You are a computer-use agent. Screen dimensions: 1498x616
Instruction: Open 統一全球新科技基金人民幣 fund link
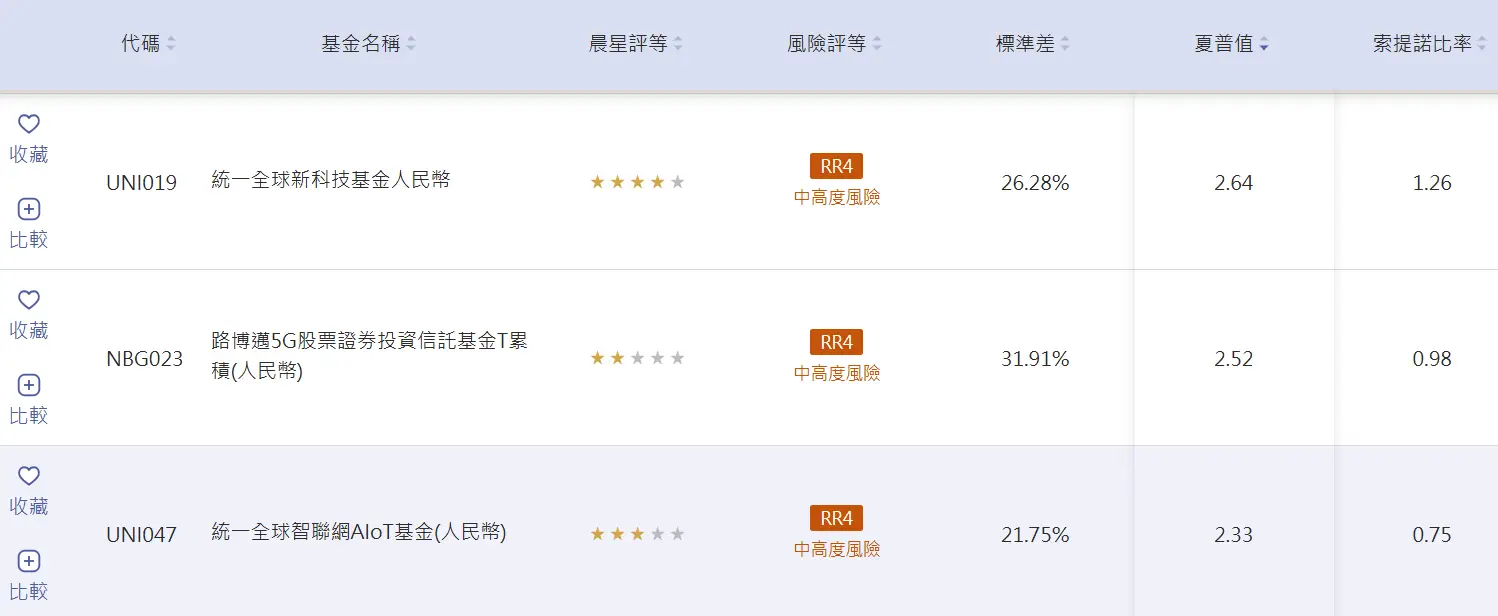331,181
